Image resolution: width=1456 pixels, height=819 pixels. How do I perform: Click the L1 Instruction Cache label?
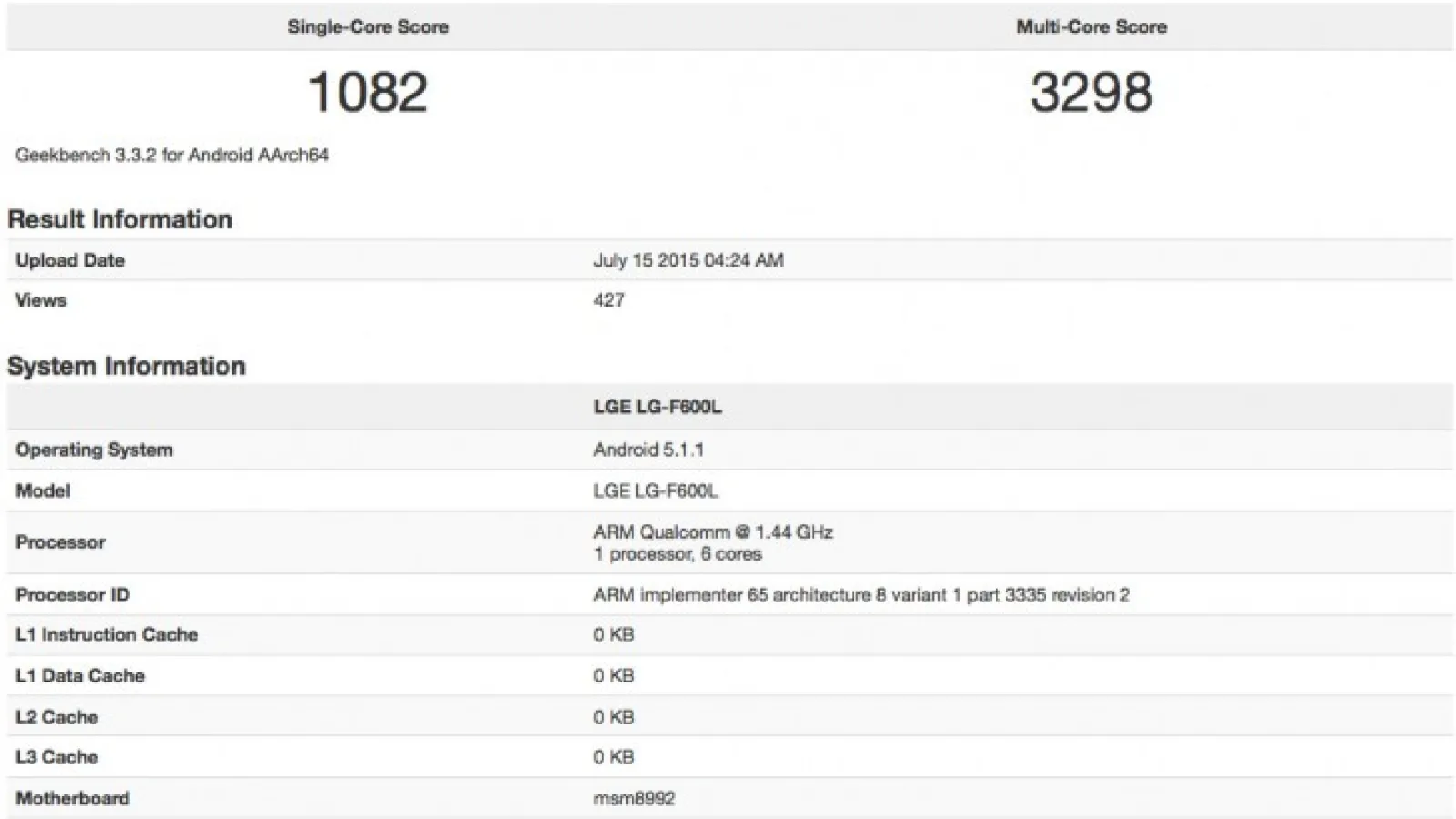click(106, 635)
